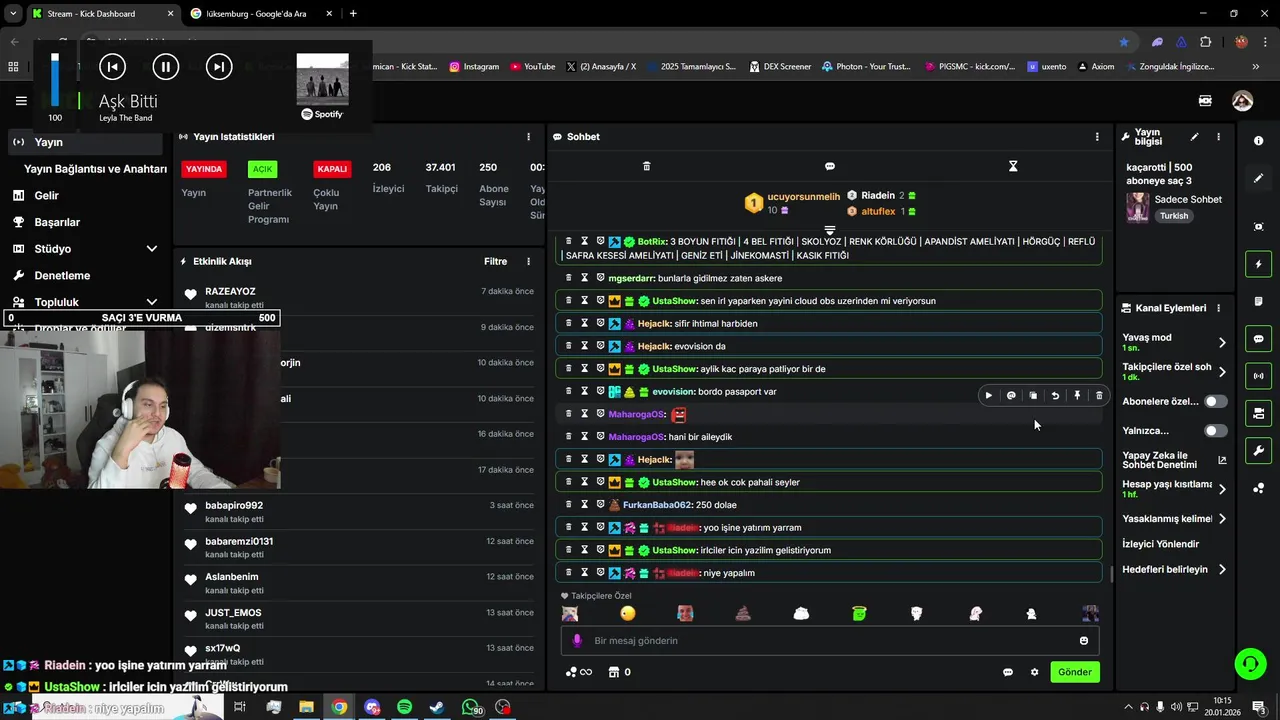The image size is (1280, 720).
Task: Toggle the chat bubble icon in right sidebar
Action: pos(1258,339)
